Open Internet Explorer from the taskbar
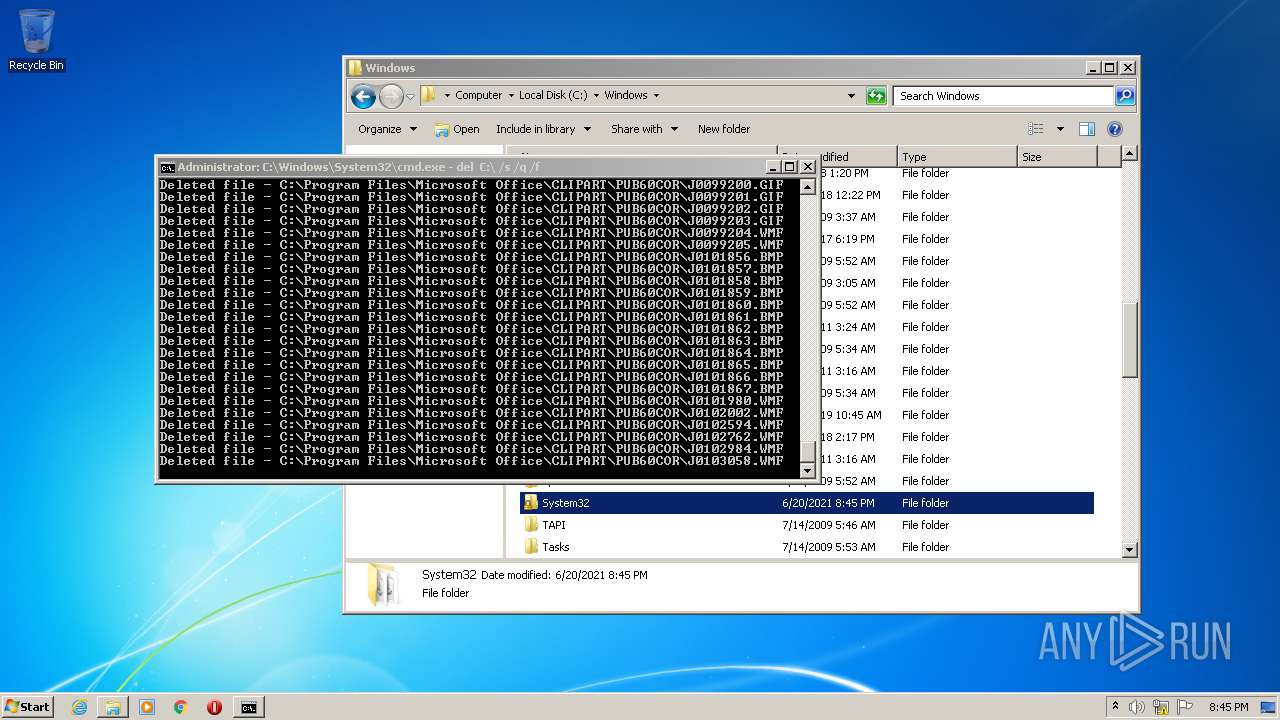 coord(79,707)
